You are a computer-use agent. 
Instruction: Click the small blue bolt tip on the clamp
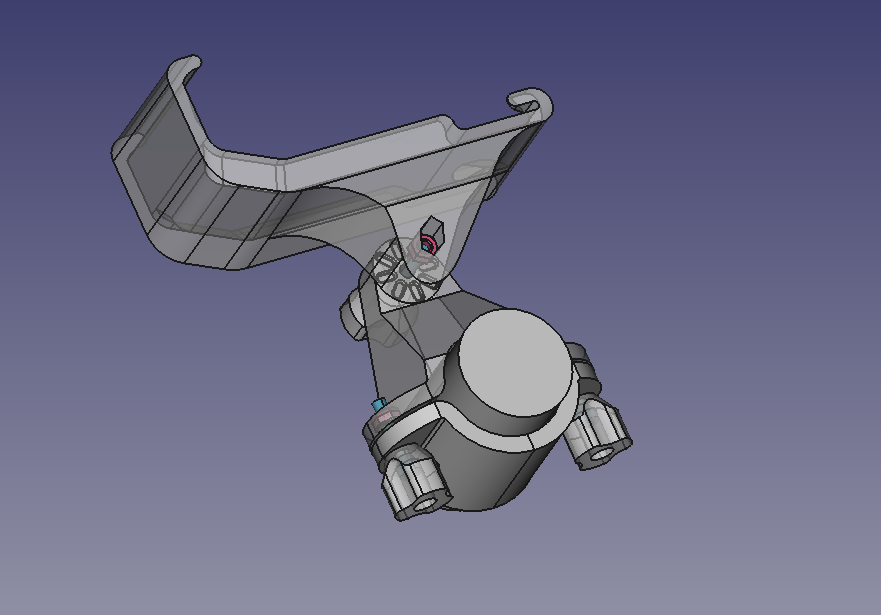coord(378,404)
